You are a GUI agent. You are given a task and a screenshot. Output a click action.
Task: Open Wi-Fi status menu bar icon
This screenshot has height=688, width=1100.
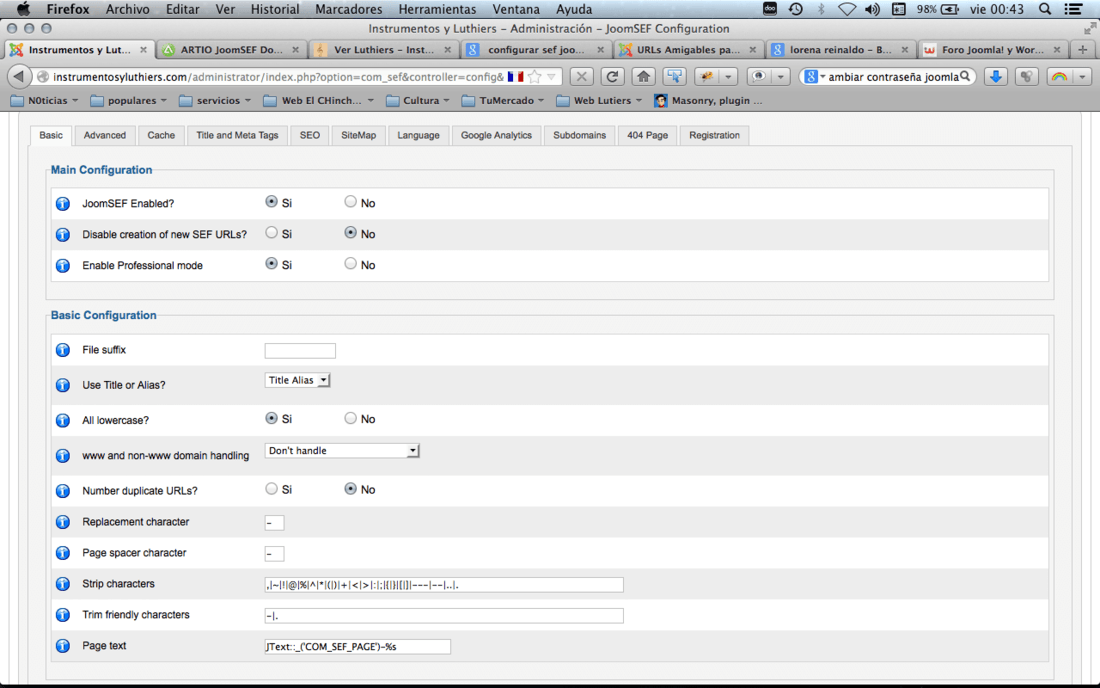click(x=847, y=9)
